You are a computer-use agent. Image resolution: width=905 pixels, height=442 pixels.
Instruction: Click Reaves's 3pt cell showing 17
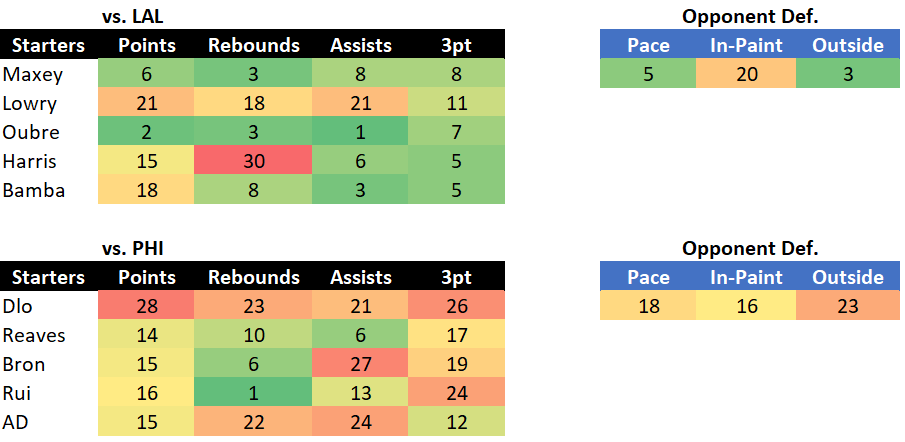pyautogui.click(x=457, y=335)
